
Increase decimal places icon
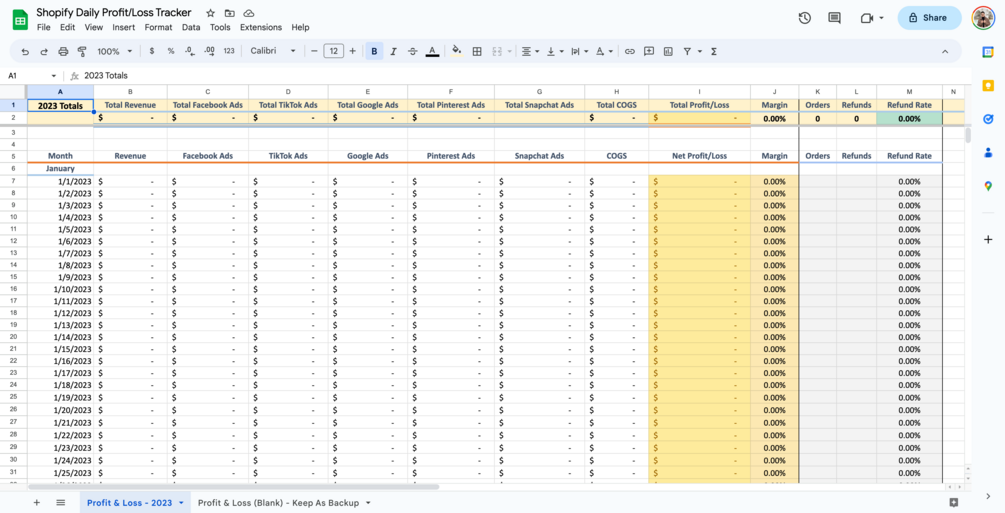pos(209,51)
